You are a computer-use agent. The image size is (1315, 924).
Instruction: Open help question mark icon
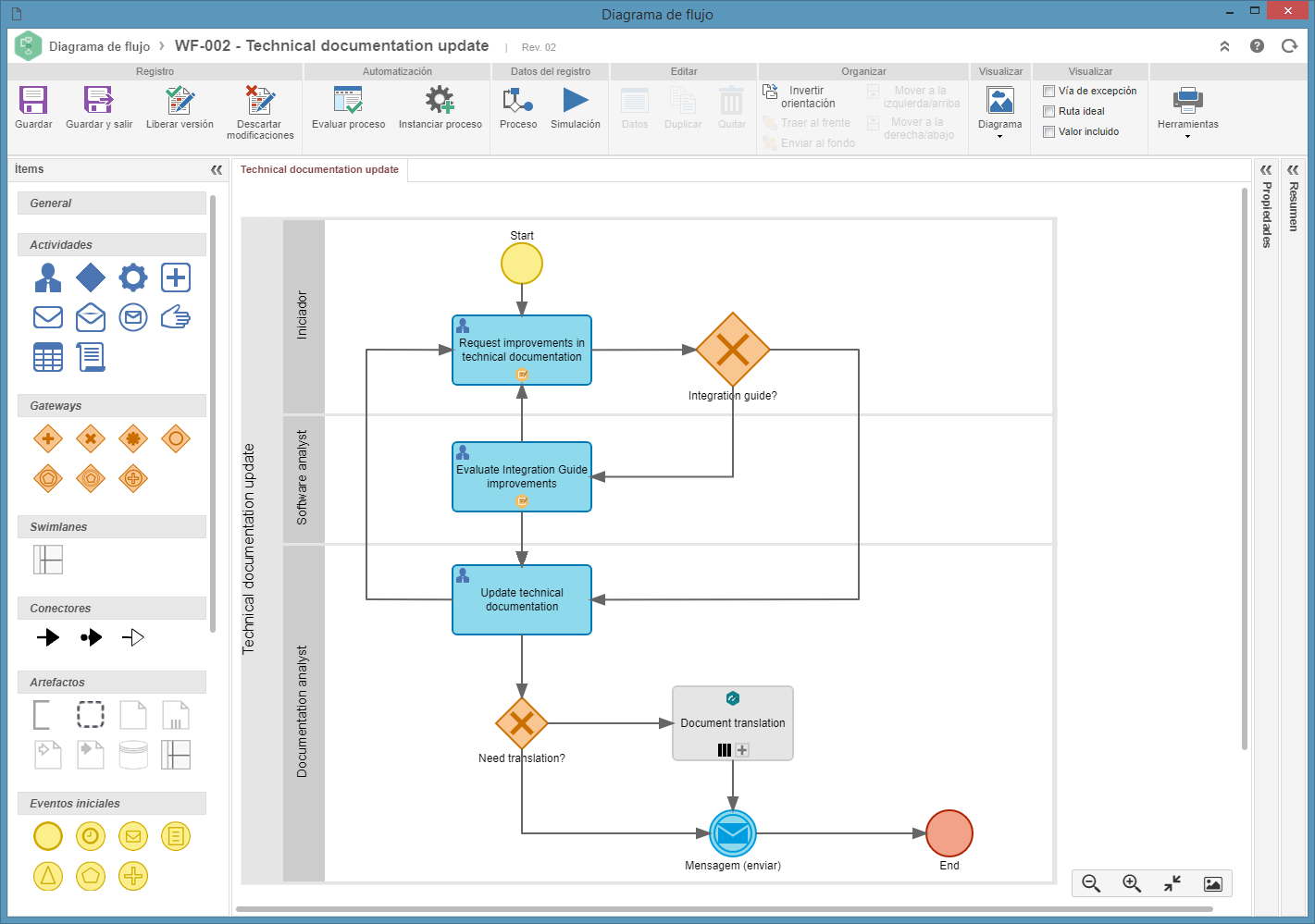1257,46
